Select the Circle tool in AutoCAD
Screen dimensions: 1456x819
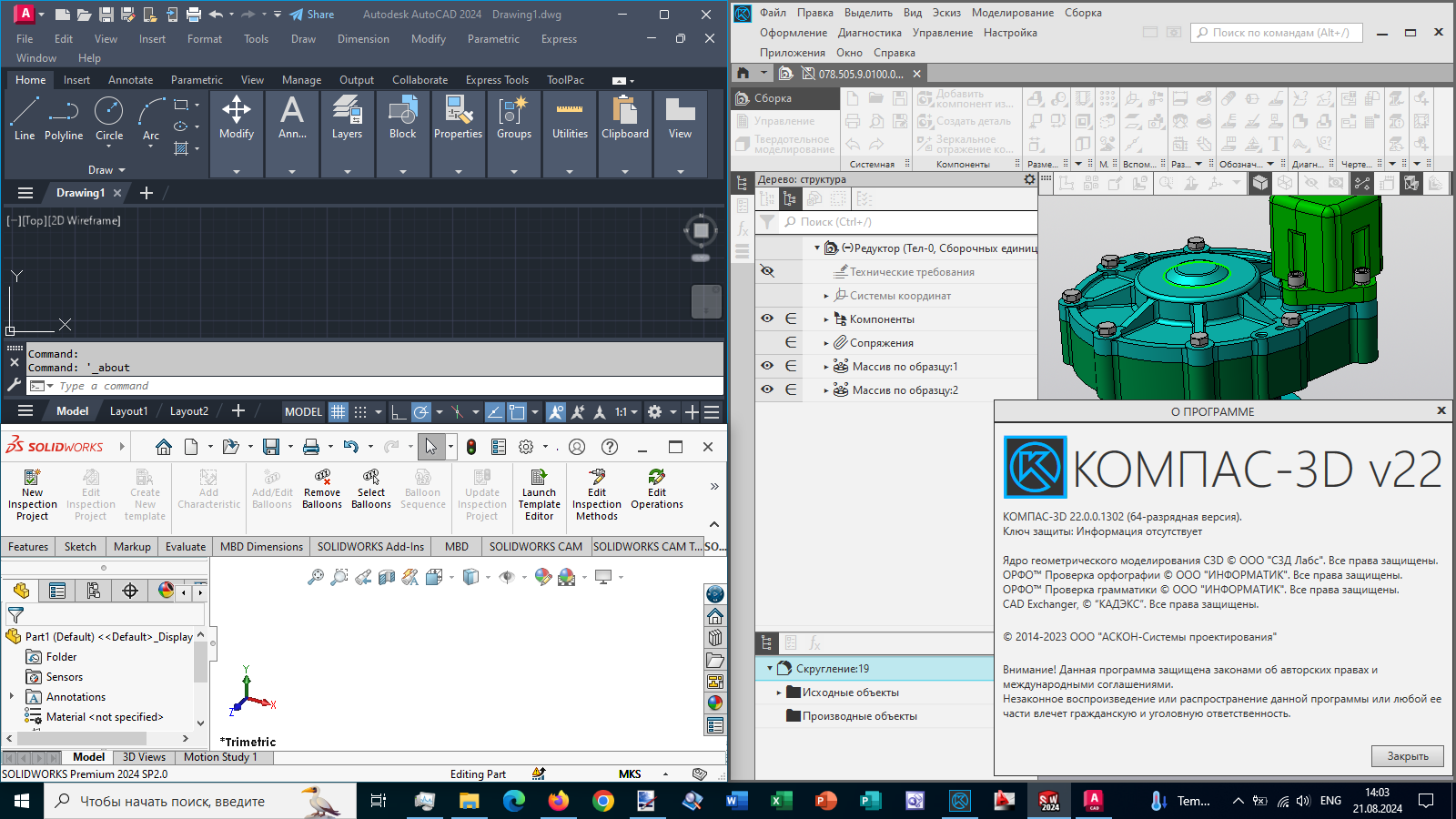point(109,119)
